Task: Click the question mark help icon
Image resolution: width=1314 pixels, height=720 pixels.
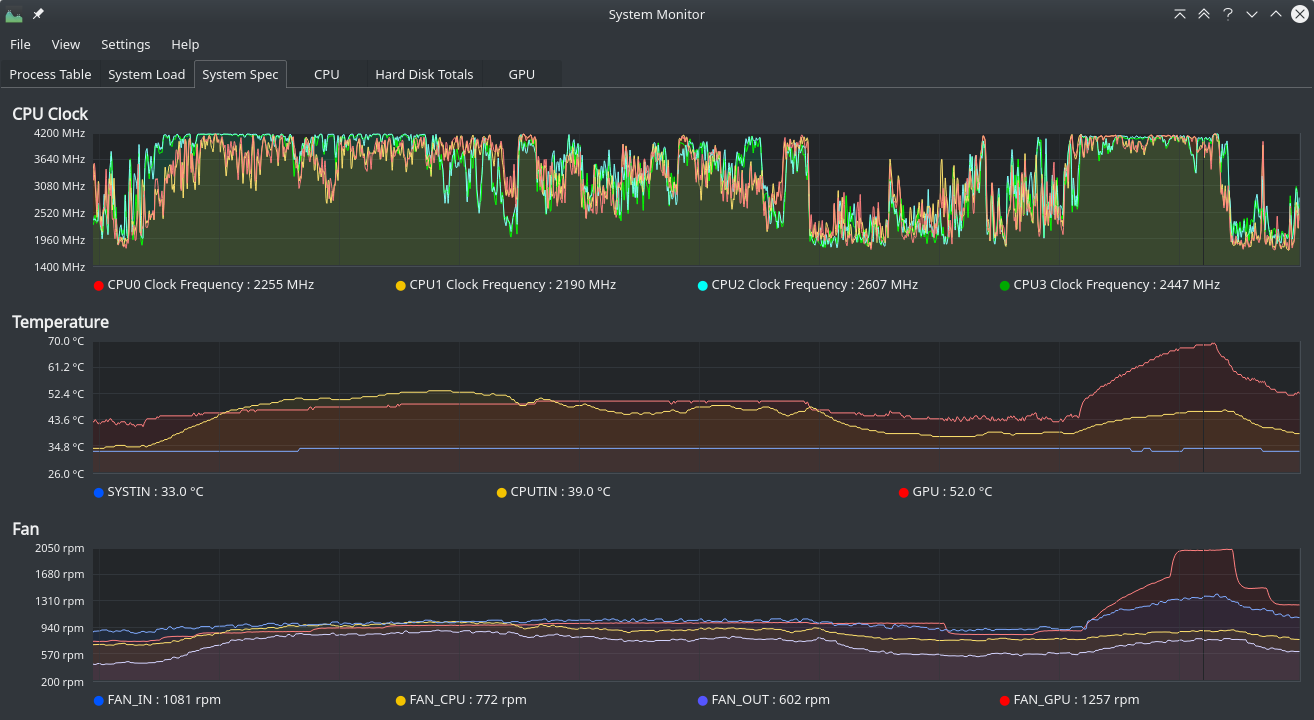Action: [x=1228, y=14]
